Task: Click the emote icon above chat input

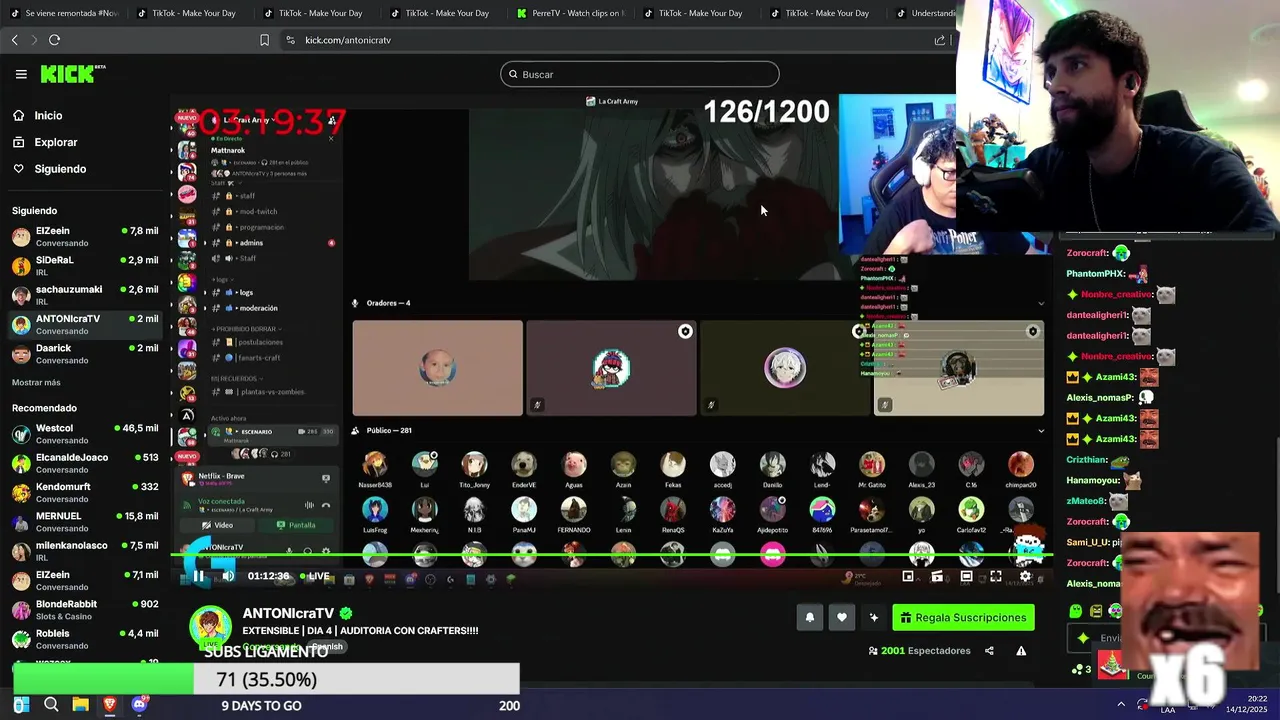Action: click(x=1075, y=611)
